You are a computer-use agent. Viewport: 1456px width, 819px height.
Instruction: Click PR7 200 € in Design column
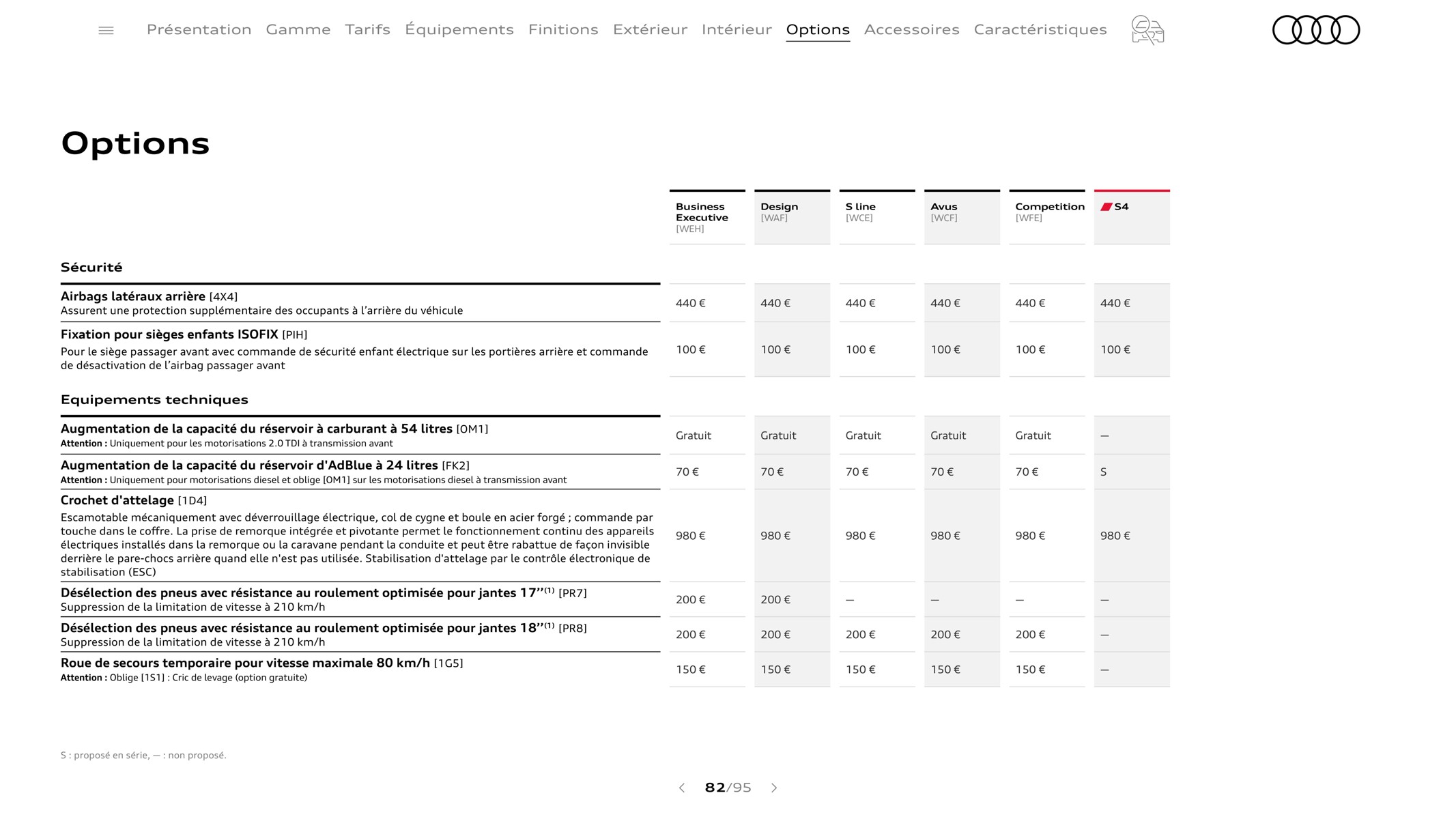775,599
